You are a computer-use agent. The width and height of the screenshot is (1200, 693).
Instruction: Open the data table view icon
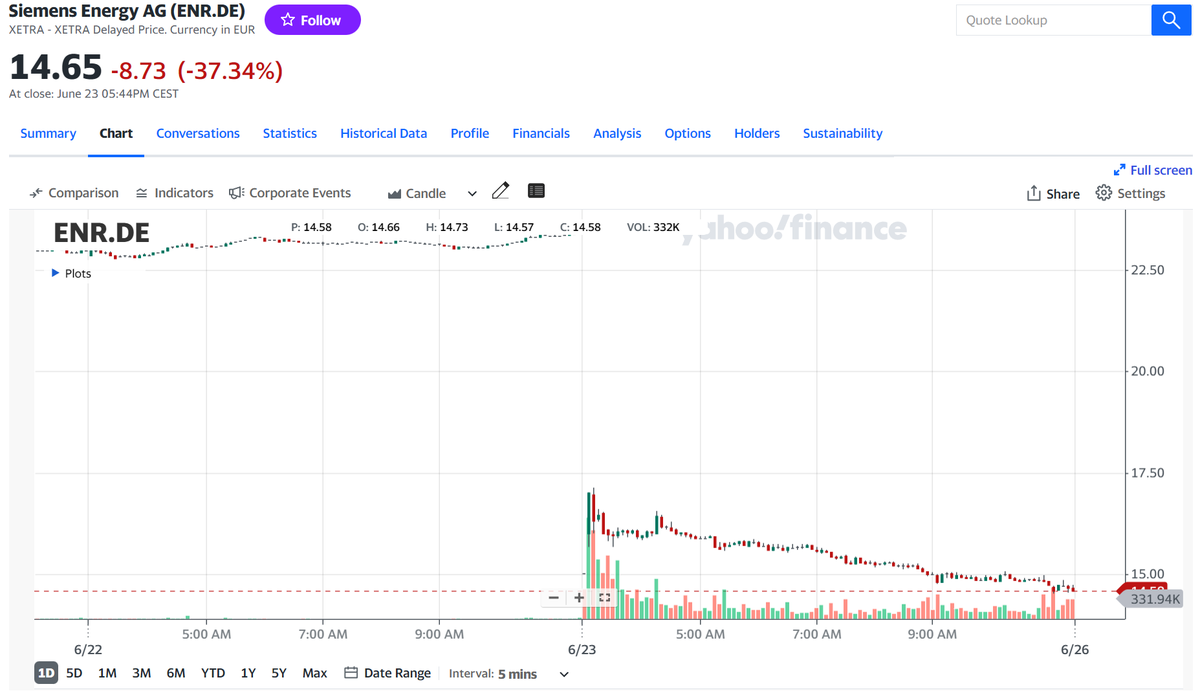tap(536, 191)
